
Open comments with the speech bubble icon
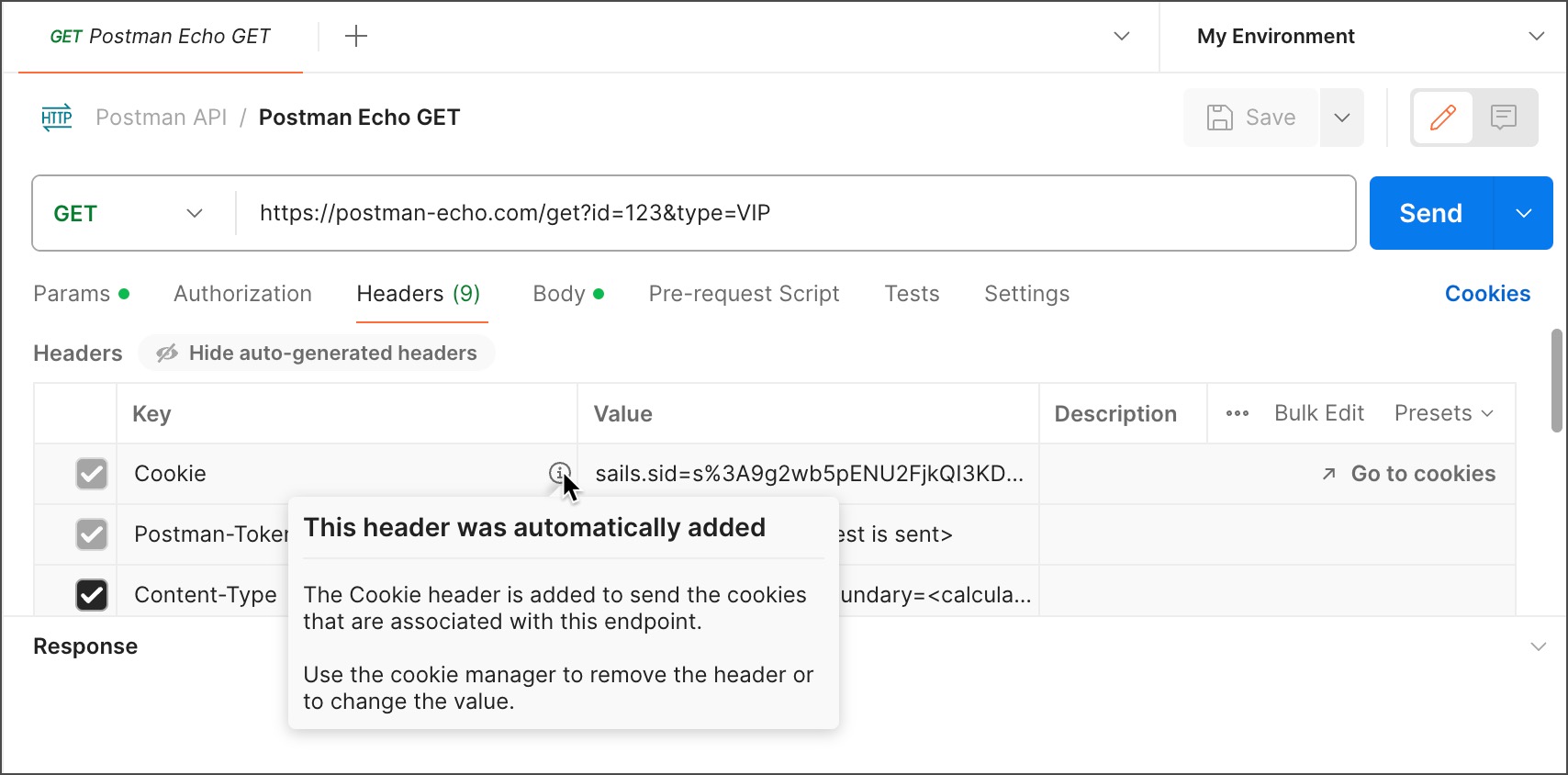(1504, 118)
